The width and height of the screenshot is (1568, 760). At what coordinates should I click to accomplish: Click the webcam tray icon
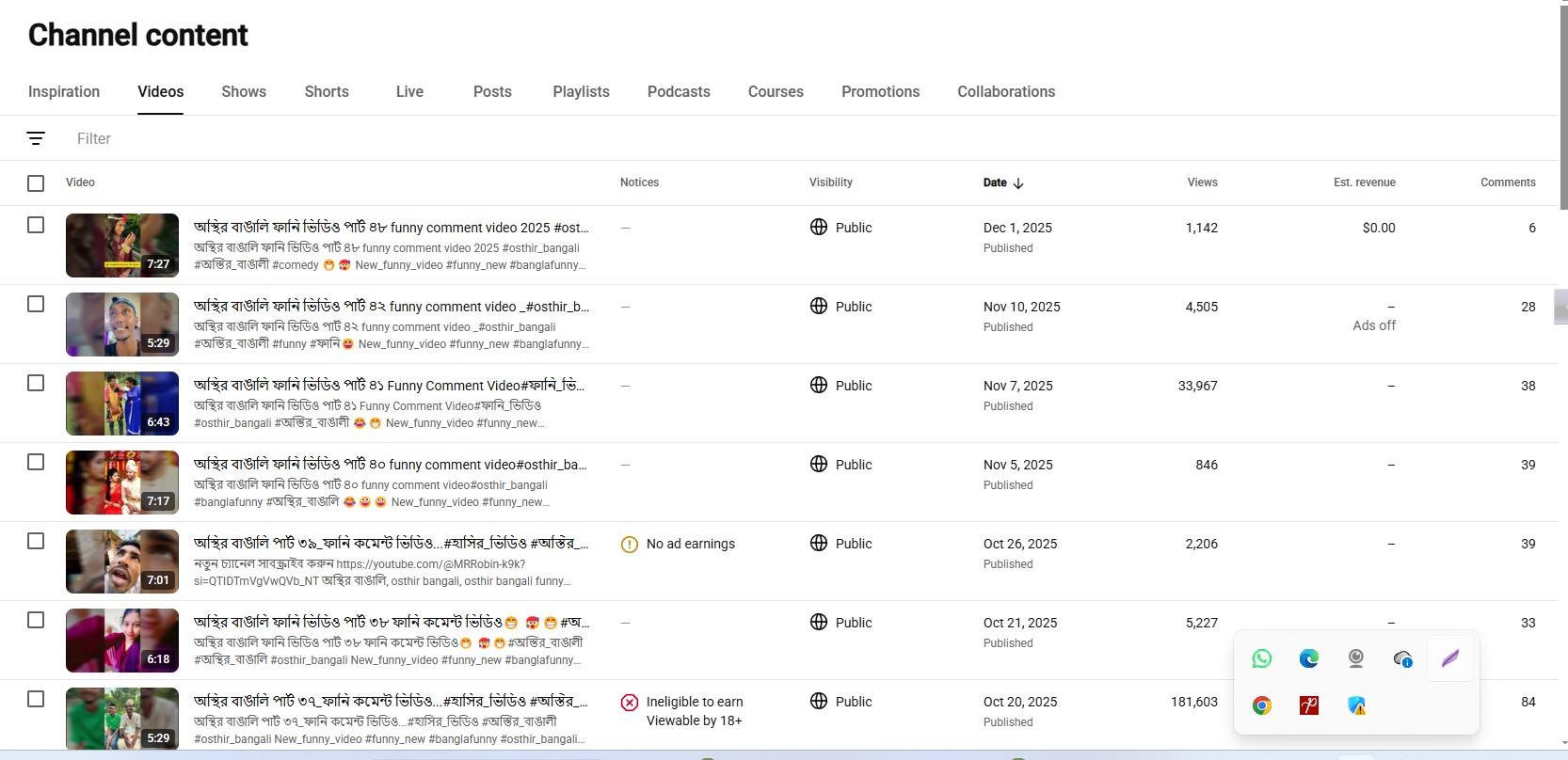(x=1356, y=658)
